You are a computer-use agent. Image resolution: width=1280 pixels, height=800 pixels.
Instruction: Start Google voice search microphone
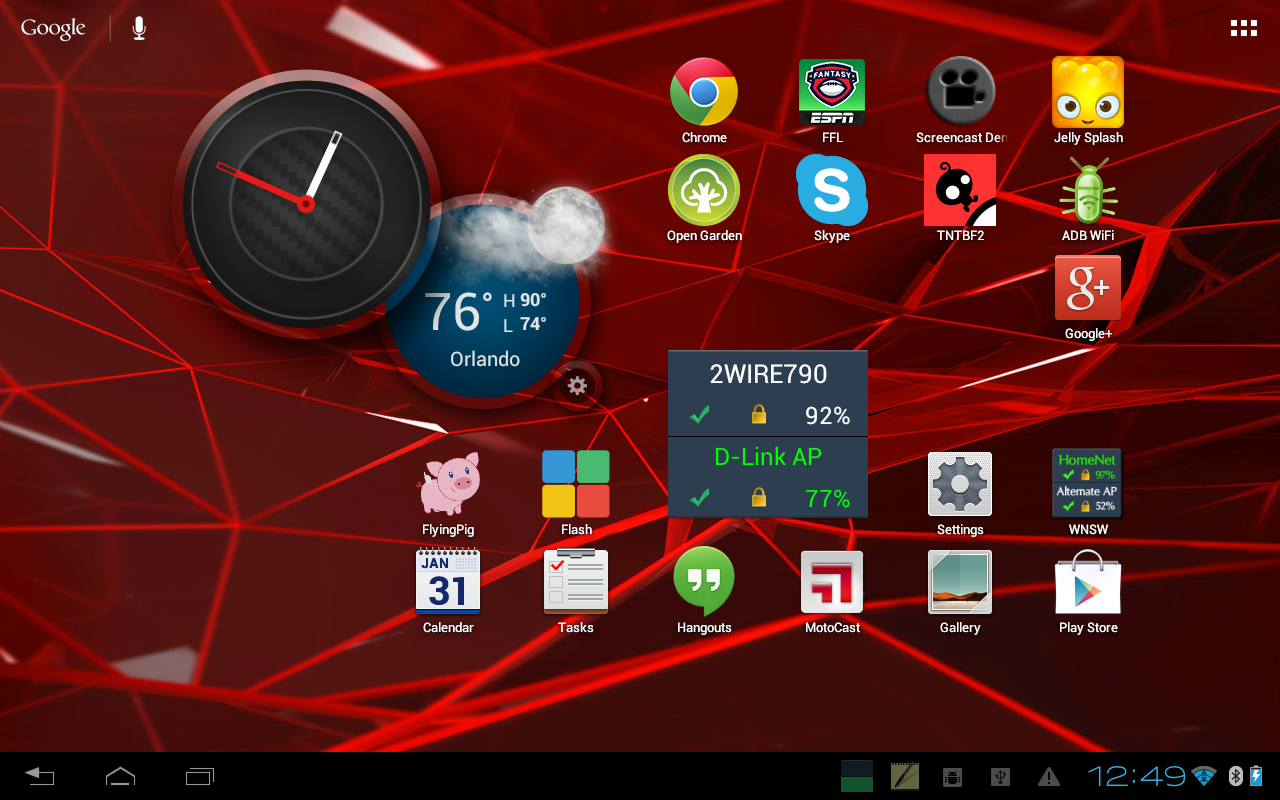[139, 28]
